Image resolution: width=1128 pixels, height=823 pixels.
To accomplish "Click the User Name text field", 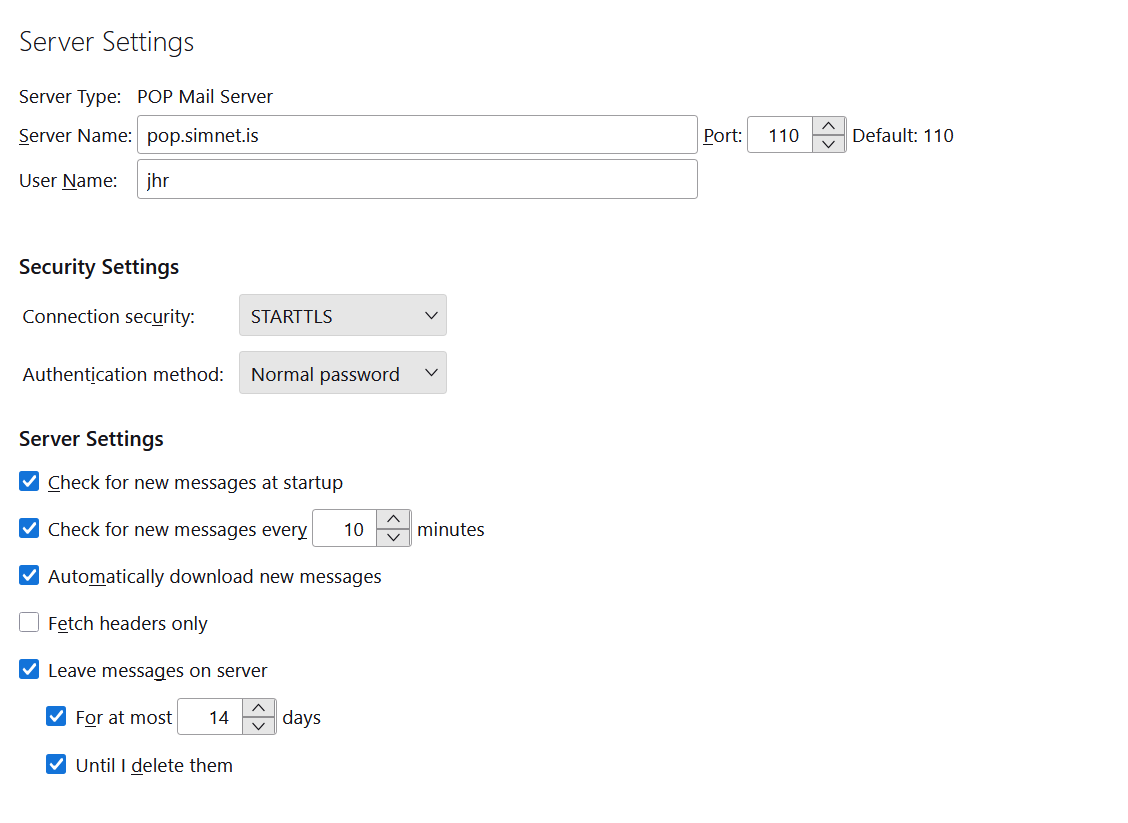I will pos(416,180).
